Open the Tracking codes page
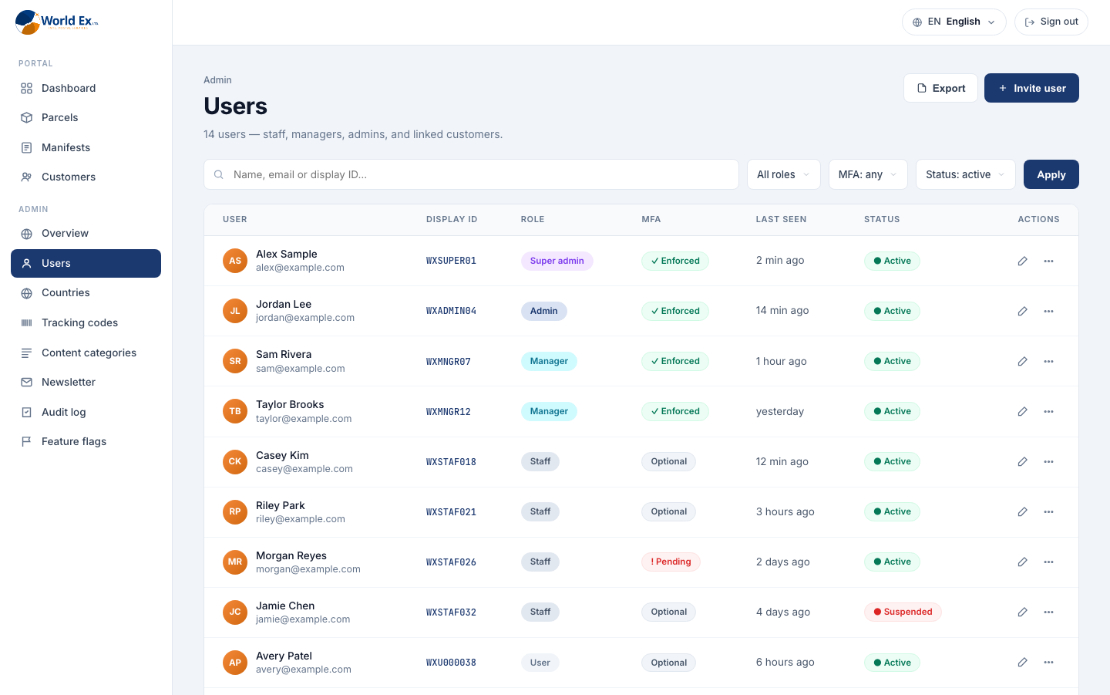Screen dimensions: 1110x695 pos(86,323)
